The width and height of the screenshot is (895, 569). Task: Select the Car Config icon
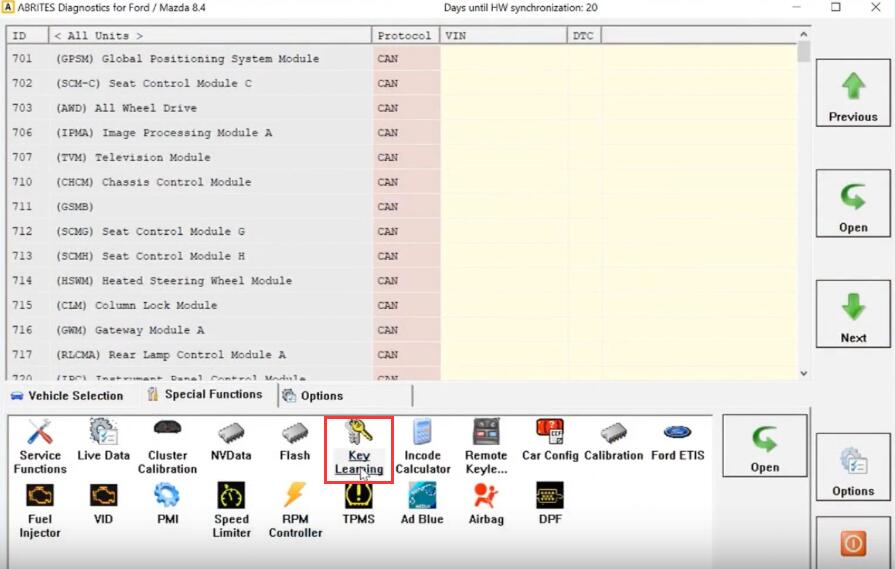point(550,440)
